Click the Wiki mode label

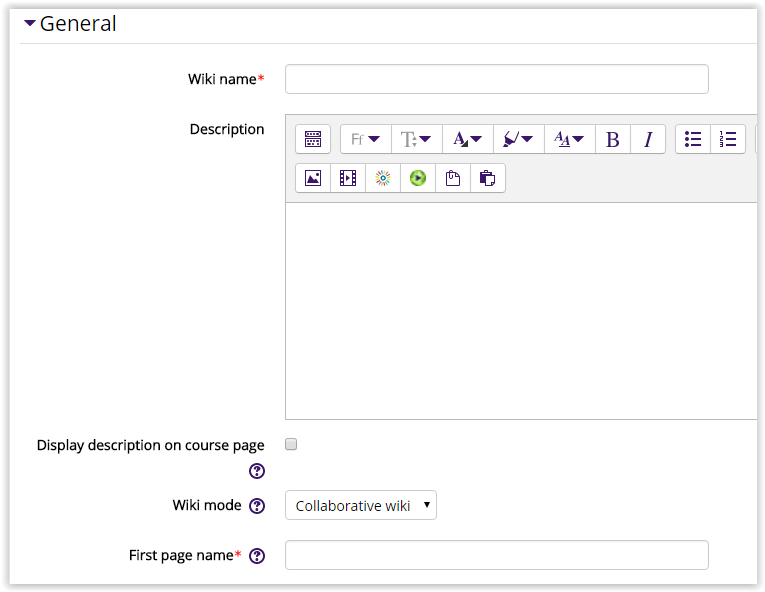pos(207,505)
